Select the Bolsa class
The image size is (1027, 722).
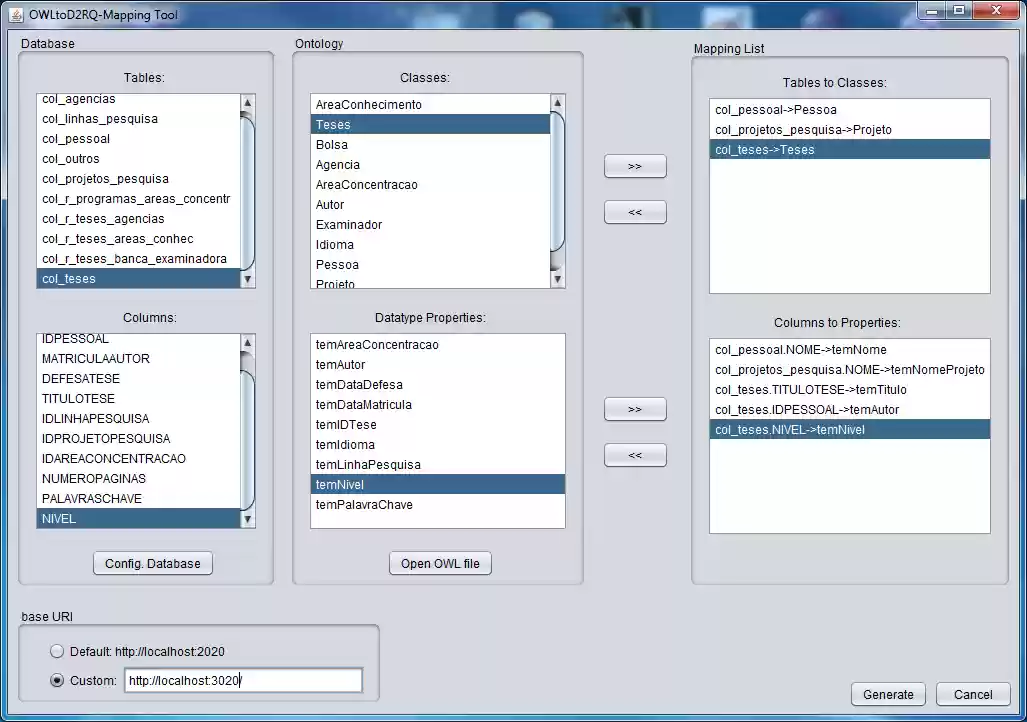tap(332, 144)
